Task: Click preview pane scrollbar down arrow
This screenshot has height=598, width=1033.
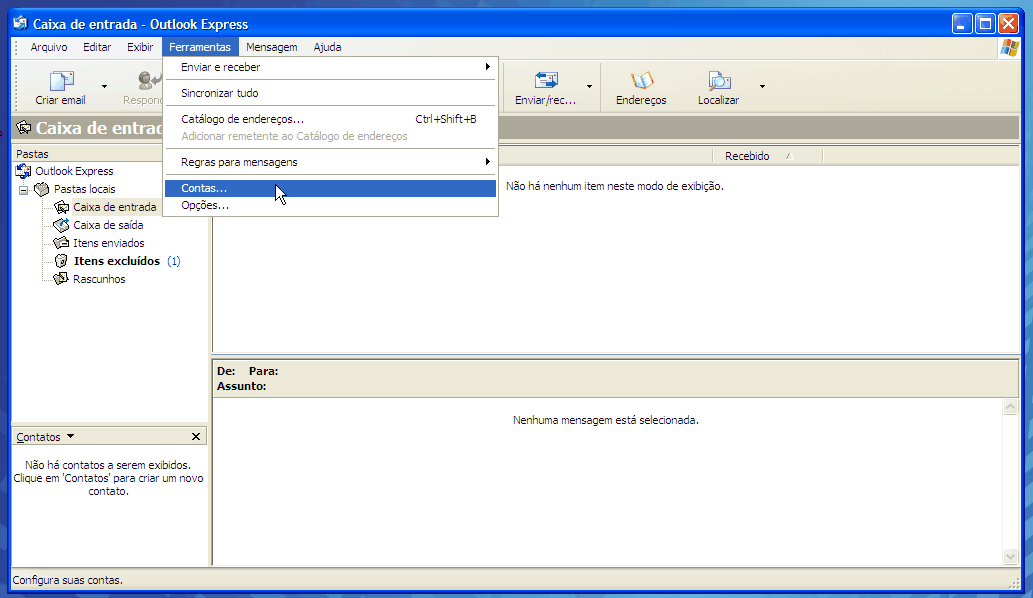Action: 1011,557
